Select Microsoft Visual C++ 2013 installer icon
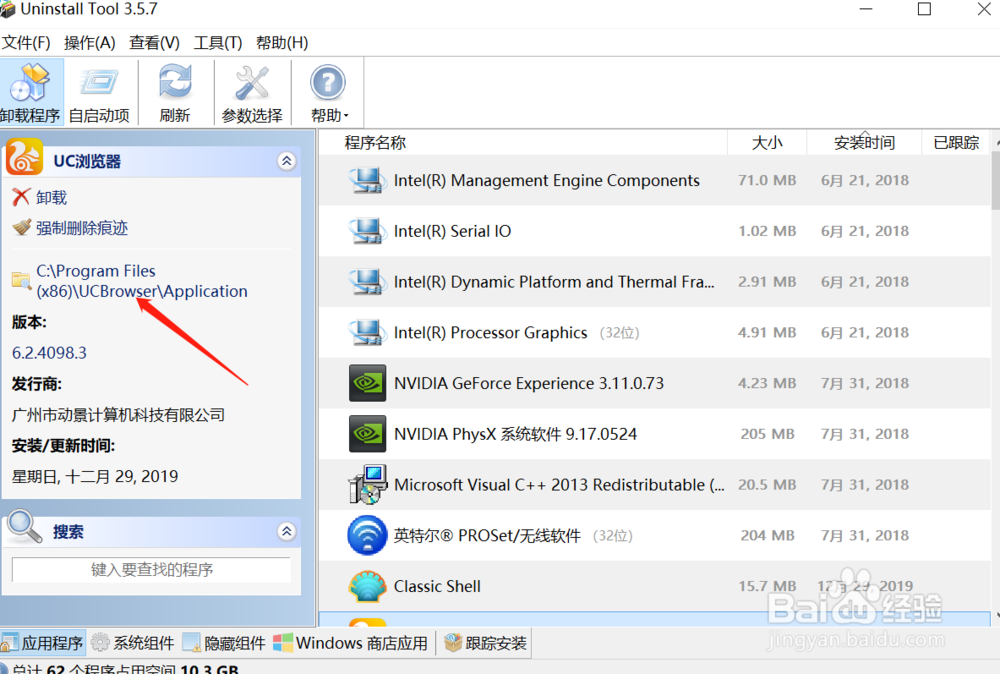 pyautogui.click(x=367, y=484)
